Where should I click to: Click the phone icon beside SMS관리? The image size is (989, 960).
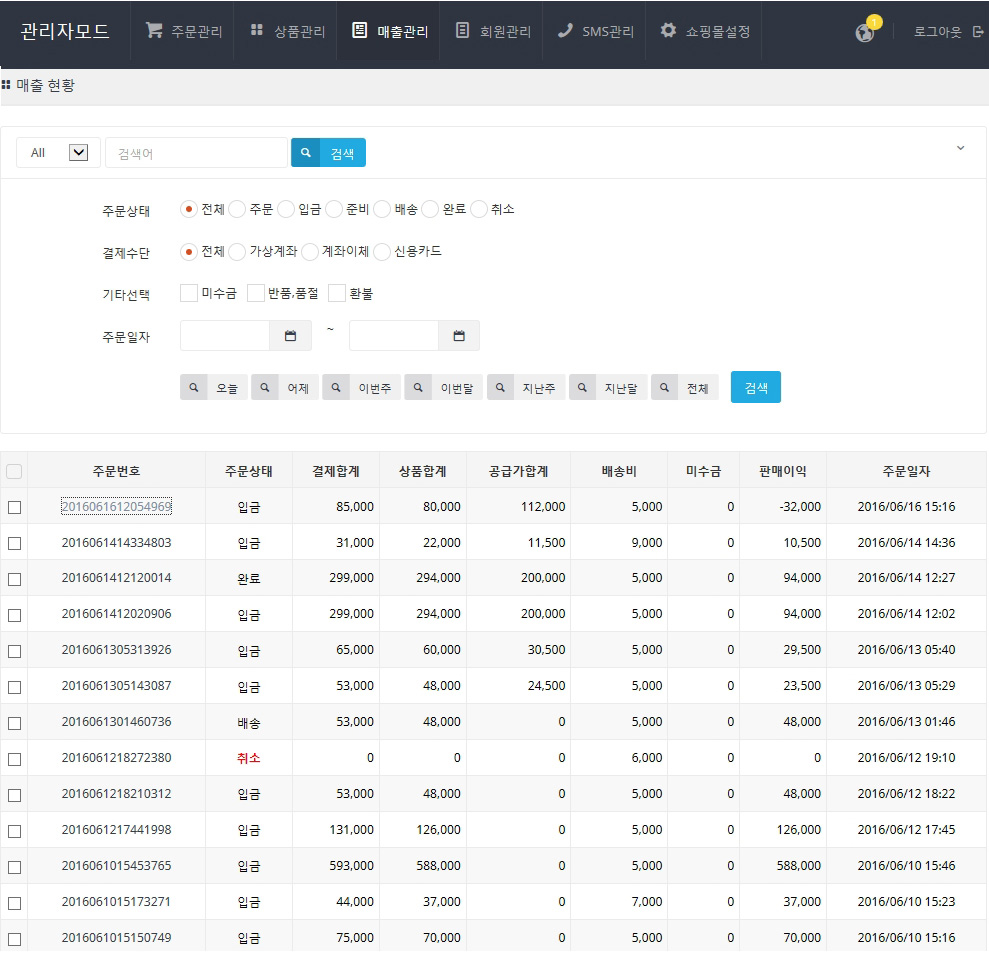coord(565,30)
